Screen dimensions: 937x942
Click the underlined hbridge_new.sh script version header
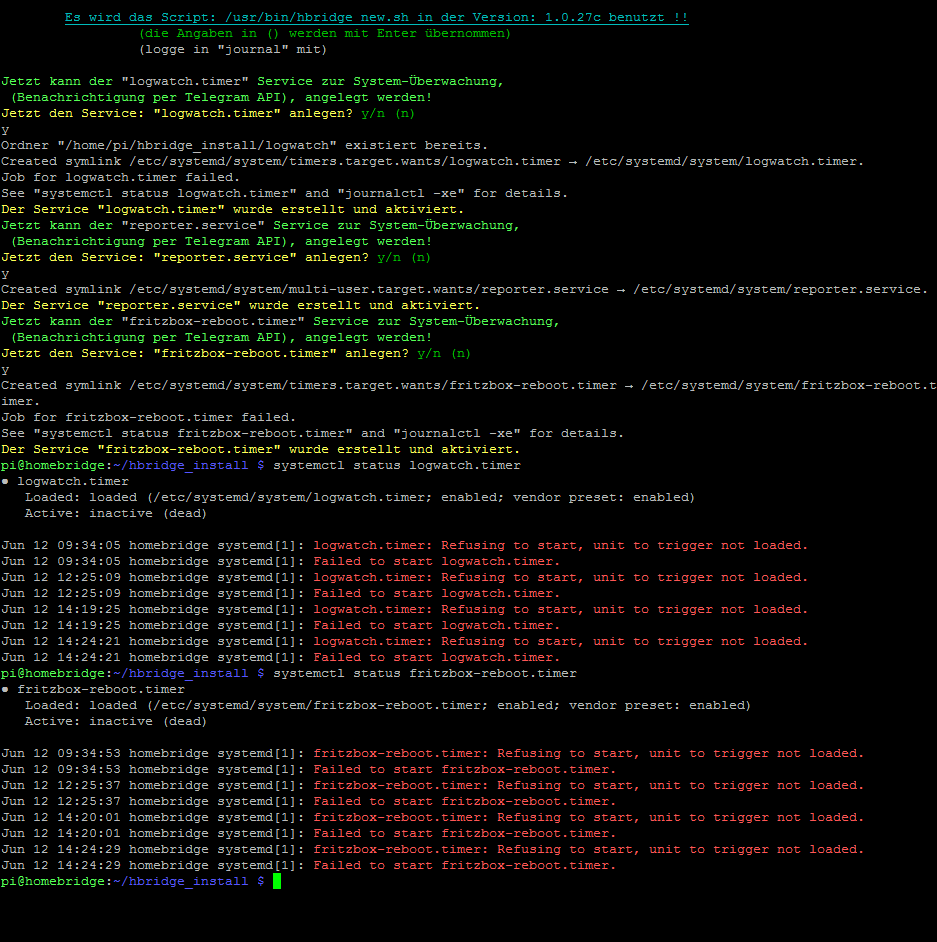point(376,18)
